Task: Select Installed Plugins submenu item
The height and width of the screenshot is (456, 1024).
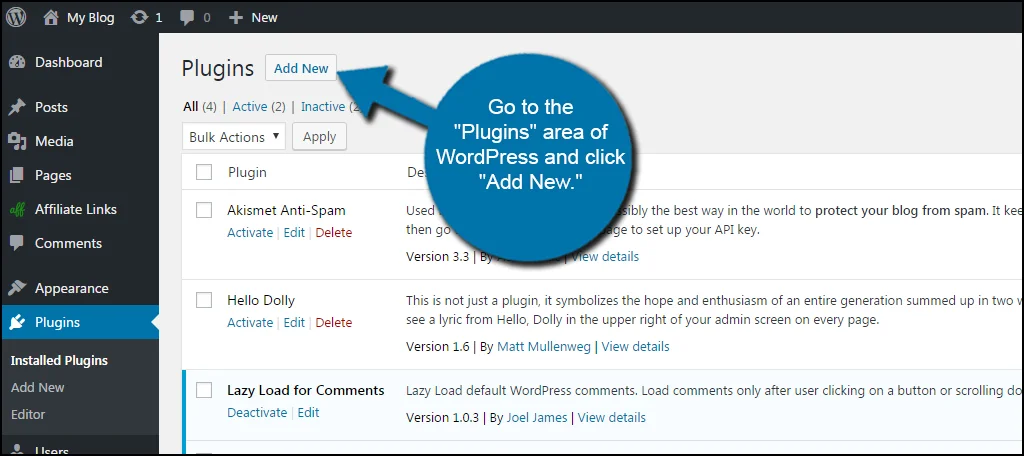Action: coord(59,361)
